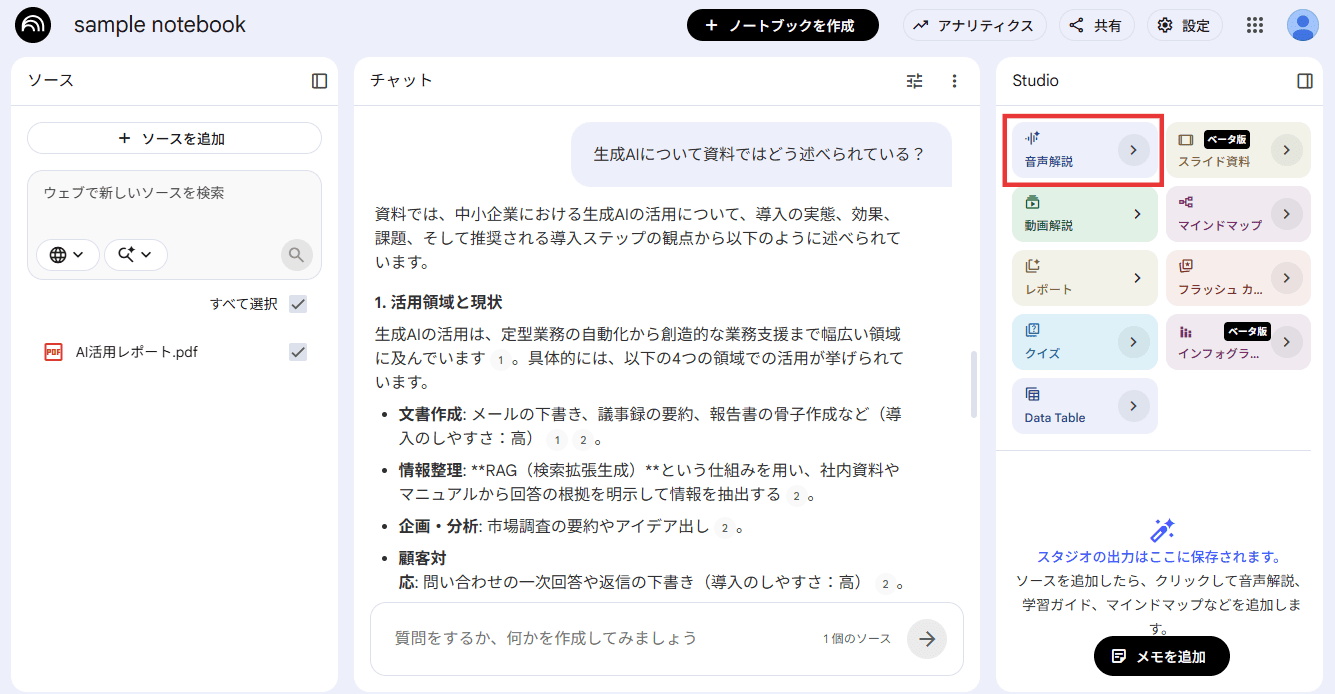Open 設定 menu
The image size is (1335, 694).
coord(1184,25)
